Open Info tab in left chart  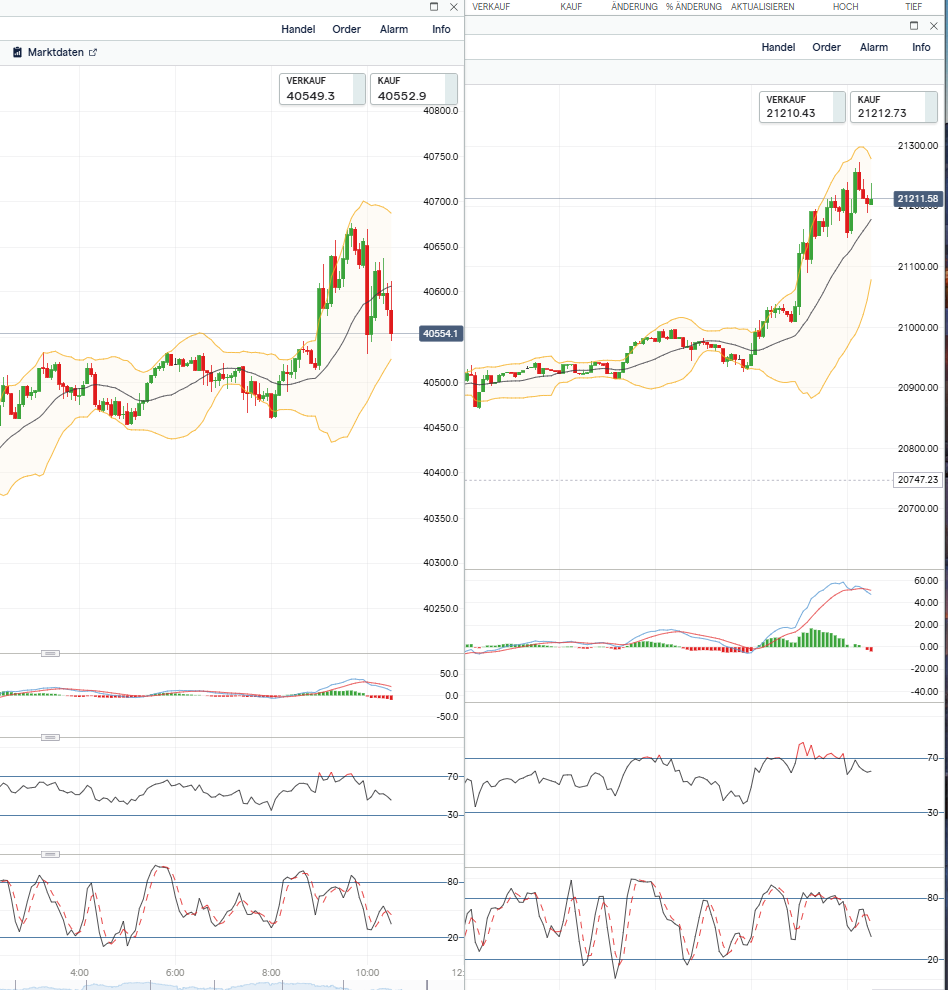(441, 29)
